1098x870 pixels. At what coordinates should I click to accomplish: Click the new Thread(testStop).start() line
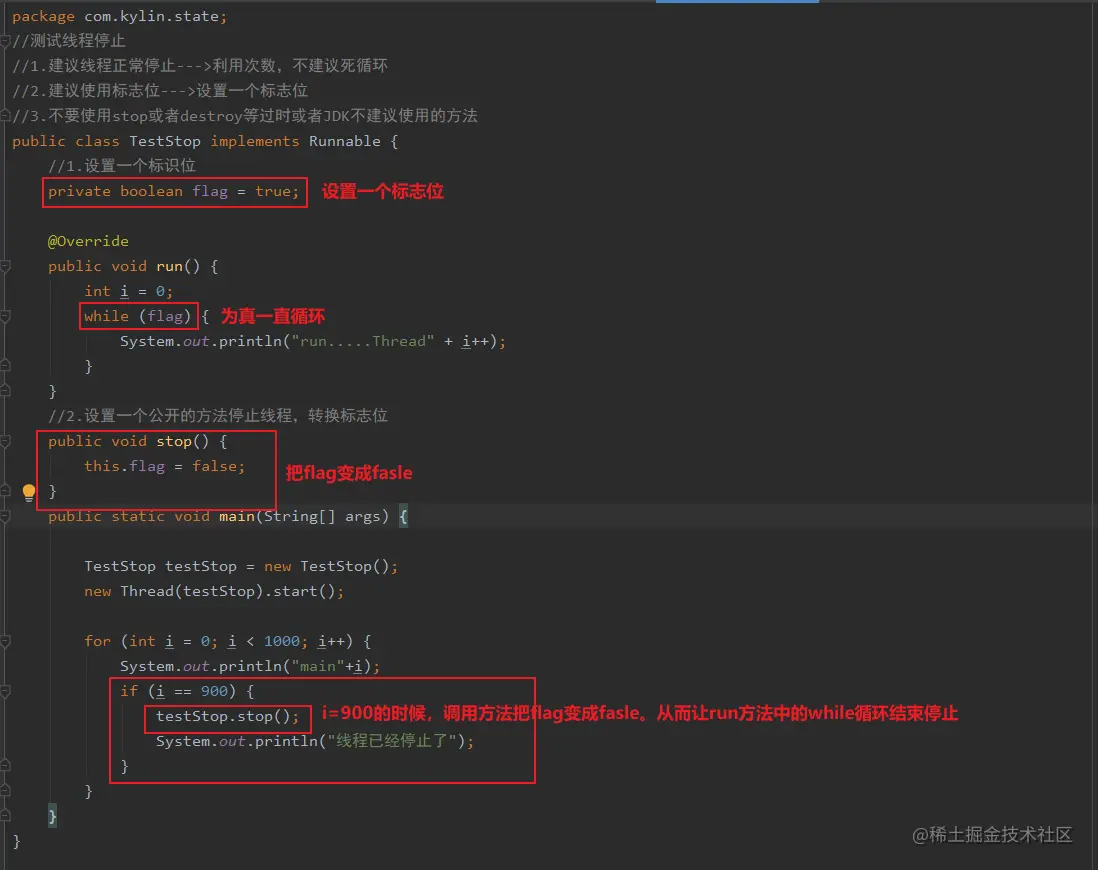tap(214, 591)
